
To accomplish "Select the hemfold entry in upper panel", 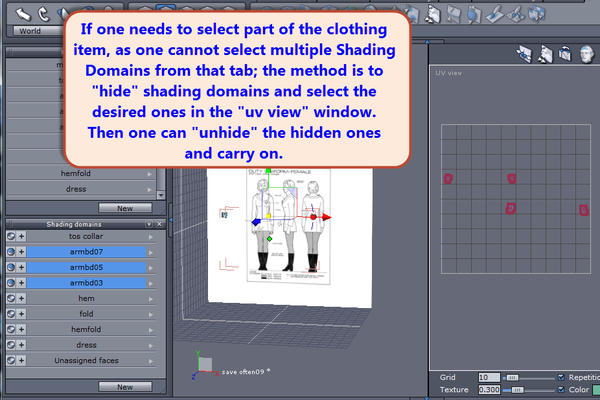I will [76, 173].
